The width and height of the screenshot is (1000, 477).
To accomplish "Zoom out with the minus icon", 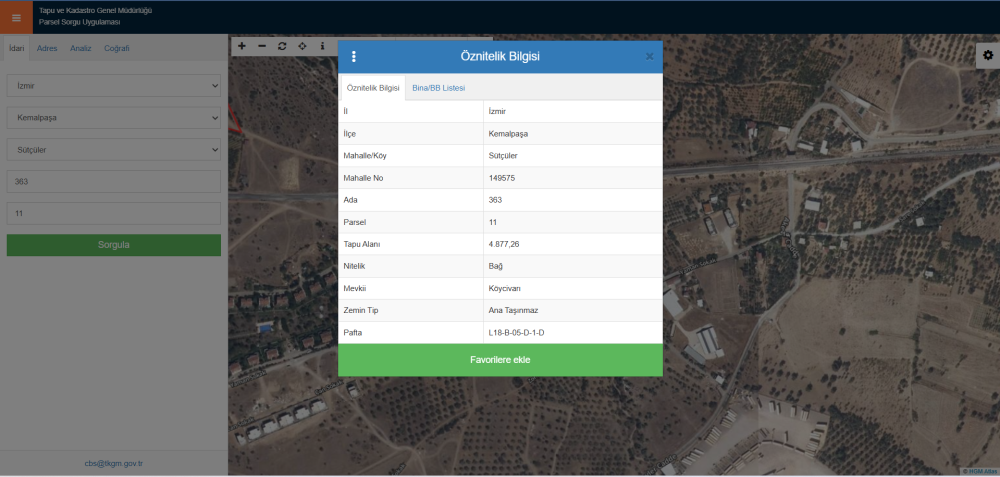I will coord(262,46).
